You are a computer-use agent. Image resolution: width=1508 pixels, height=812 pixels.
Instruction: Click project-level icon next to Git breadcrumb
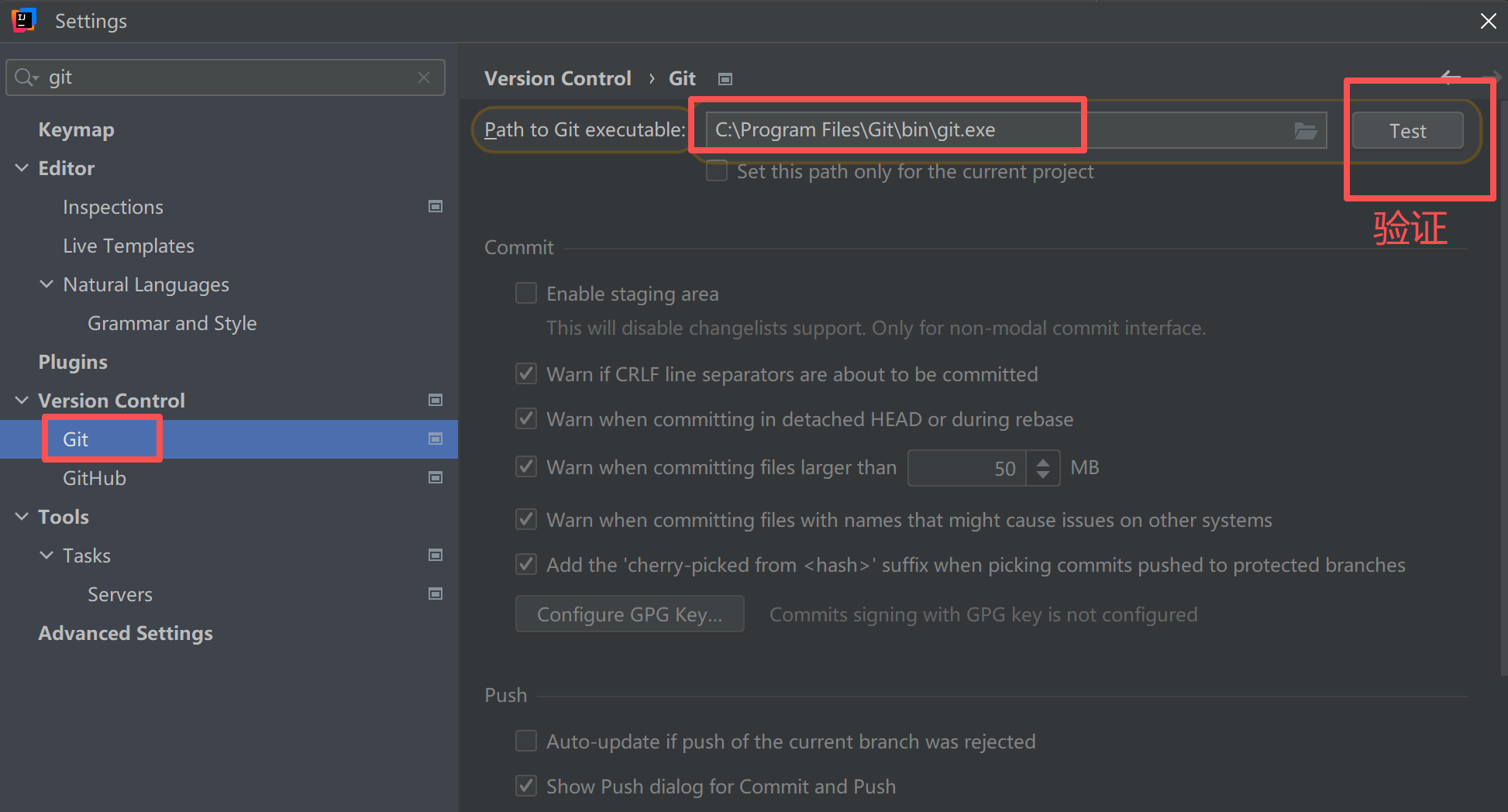(x=725, y=79)
